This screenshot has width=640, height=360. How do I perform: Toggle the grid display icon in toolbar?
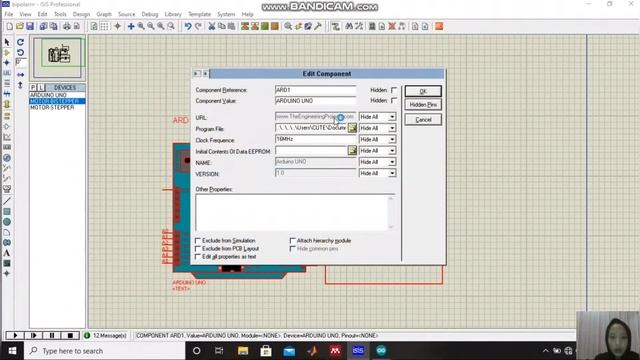point(104,27)
